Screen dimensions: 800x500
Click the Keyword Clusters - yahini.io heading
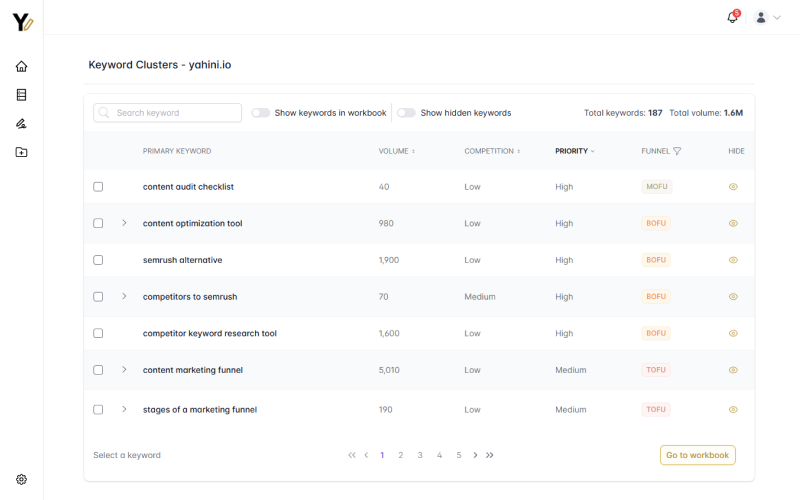coord(160,65)
